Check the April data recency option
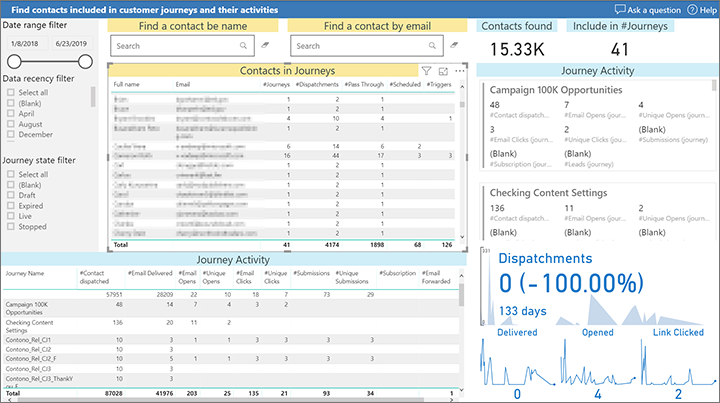 click(x=11, y=113)
